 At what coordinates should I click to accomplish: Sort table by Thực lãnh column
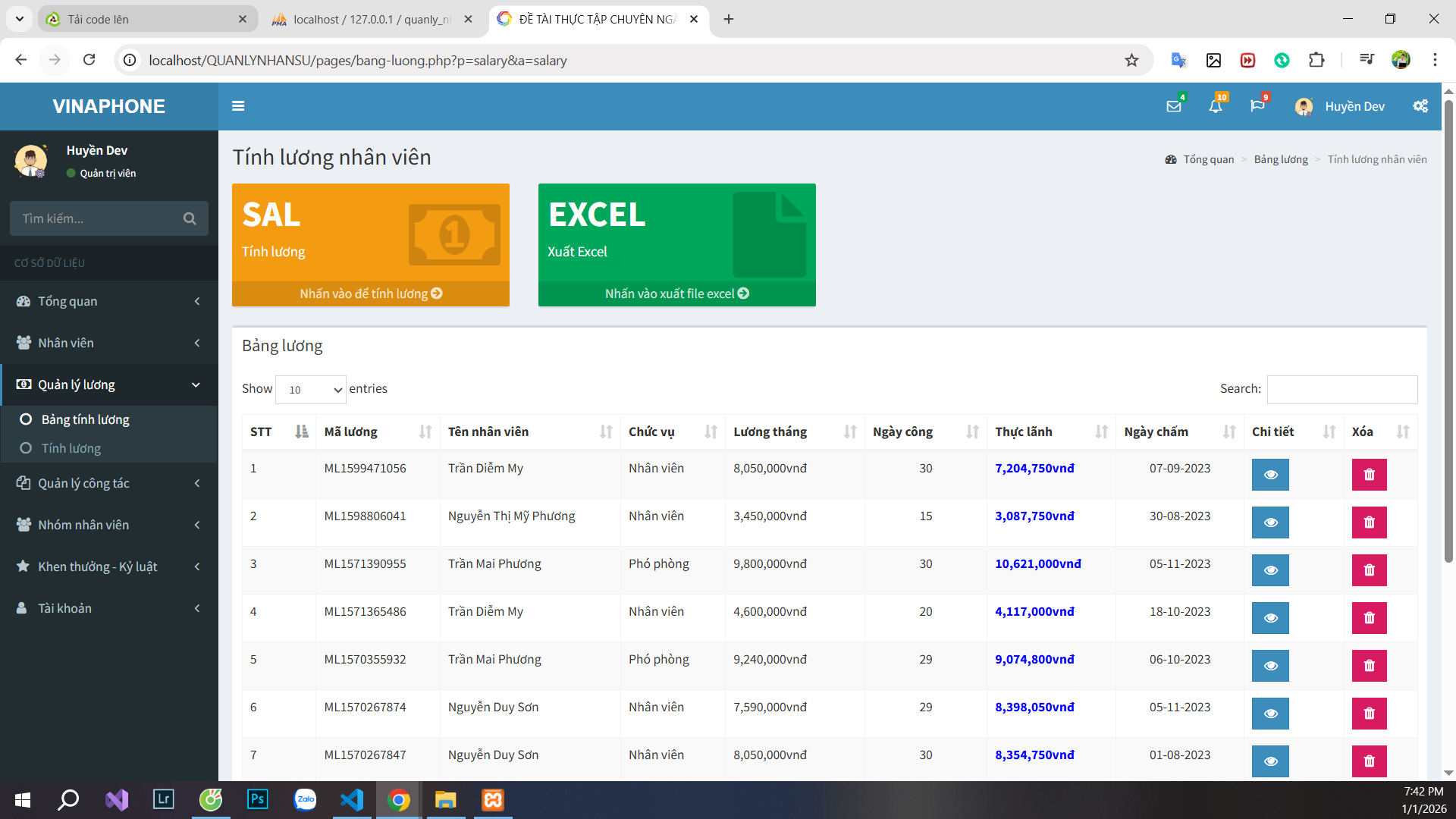pyautogui.click(x=1051, y=431)
